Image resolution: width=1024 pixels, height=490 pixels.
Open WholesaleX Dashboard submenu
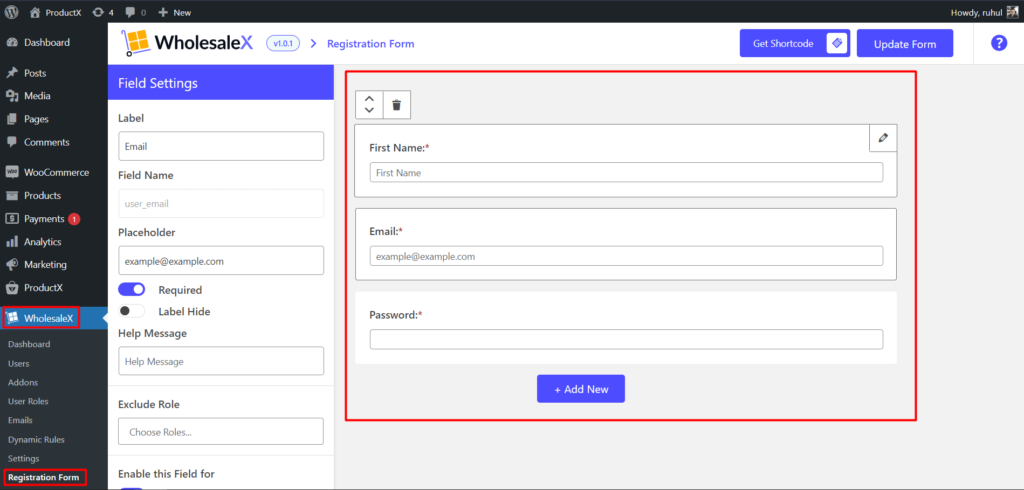(x=29, y=344)
